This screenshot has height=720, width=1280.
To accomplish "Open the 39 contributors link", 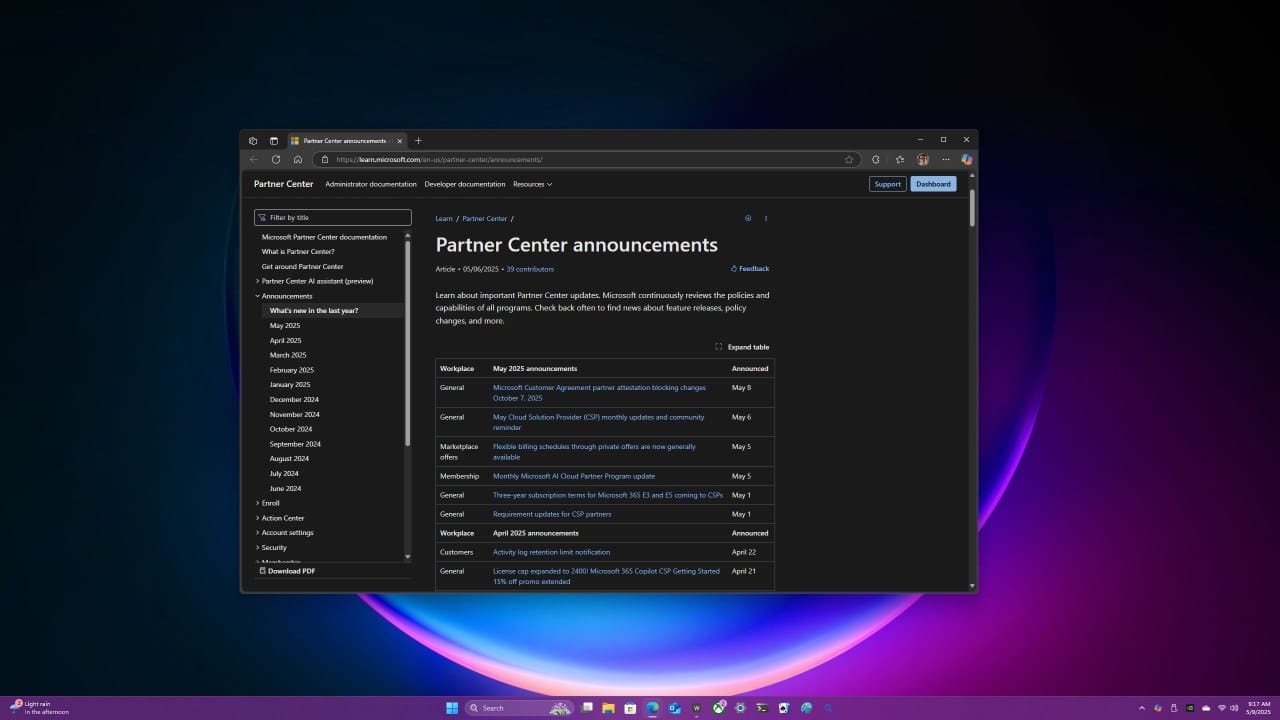I will (x=530, y=269).
